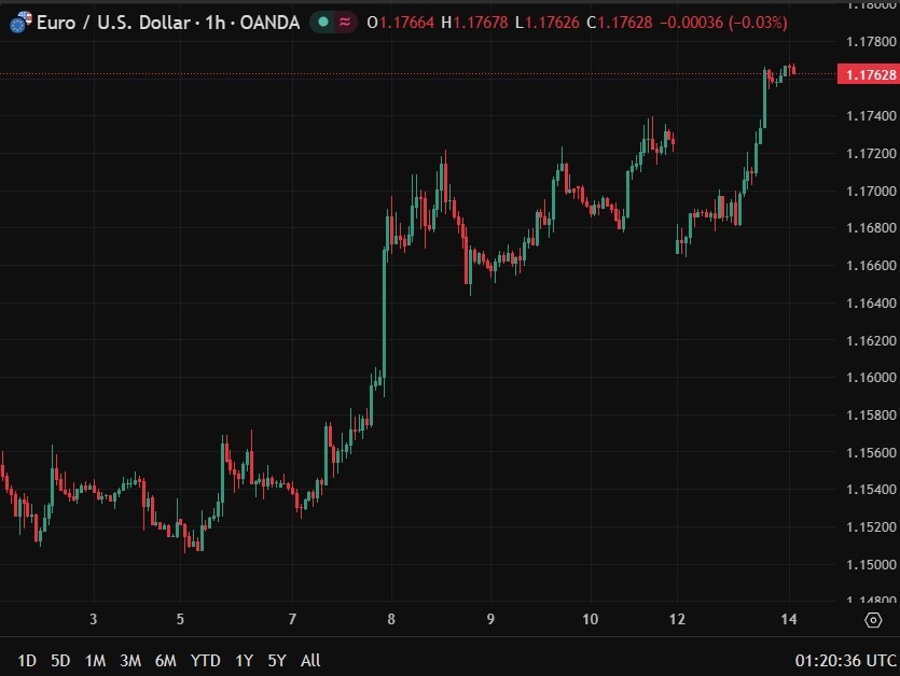Click the date label 14 on the time axis
Viewport: 900px width, 676px height.
[x=787, y=620]
